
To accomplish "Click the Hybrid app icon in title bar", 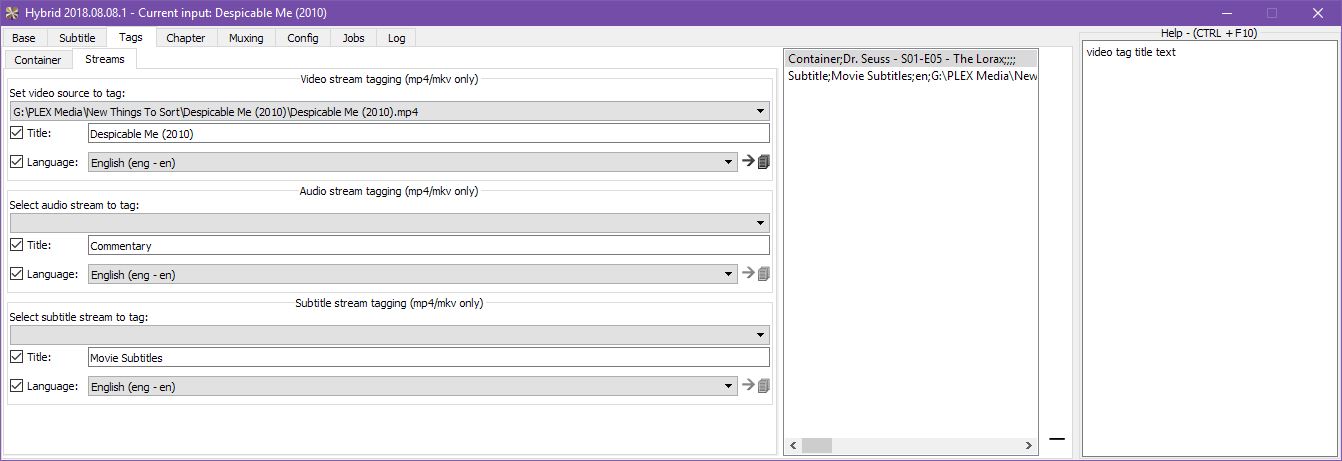I will 12,13.
